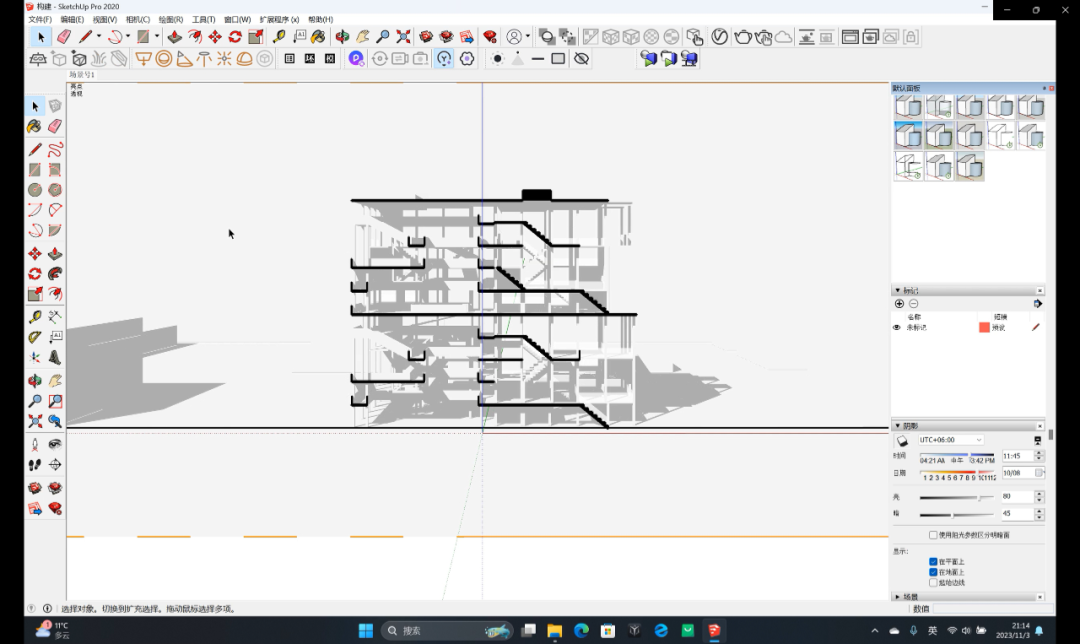Select the Follow Me tool in left toolbar
Image resolution: width=1080 pixels, height=644 pixels.
tap(55, 273)
